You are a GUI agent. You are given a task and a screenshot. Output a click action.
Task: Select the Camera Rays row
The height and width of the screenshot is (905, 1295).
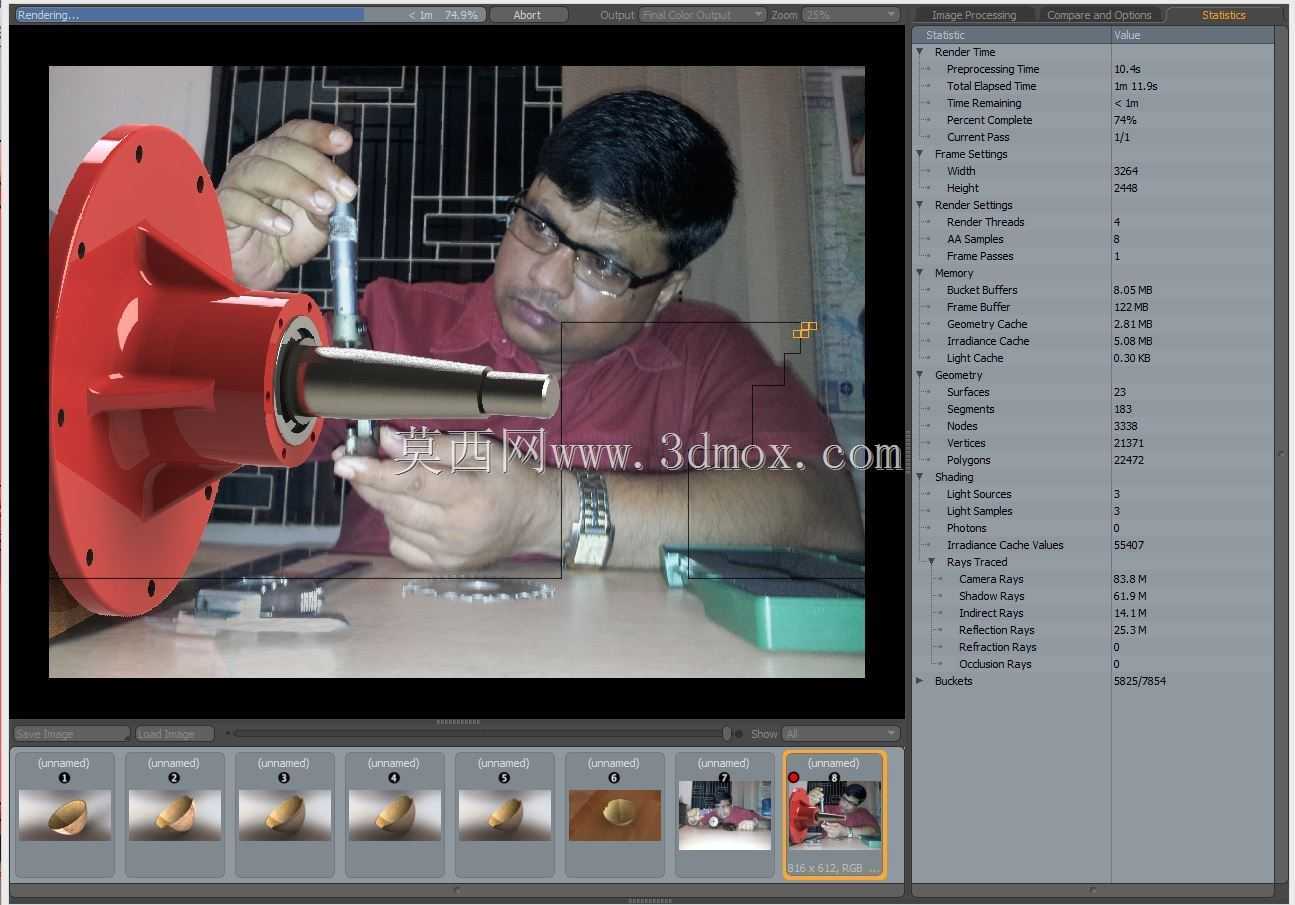[x=1094, y=579]
